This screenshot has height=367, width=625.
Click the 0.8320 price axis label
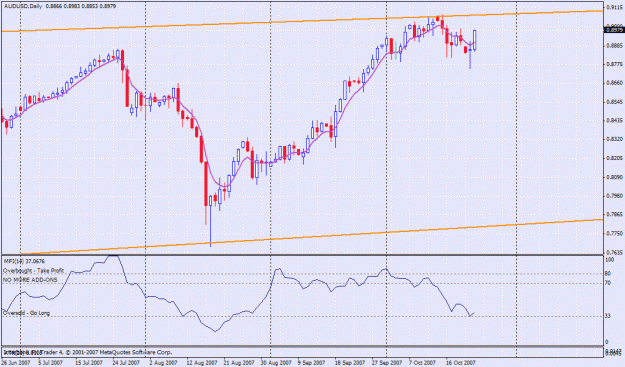point(615,139)
